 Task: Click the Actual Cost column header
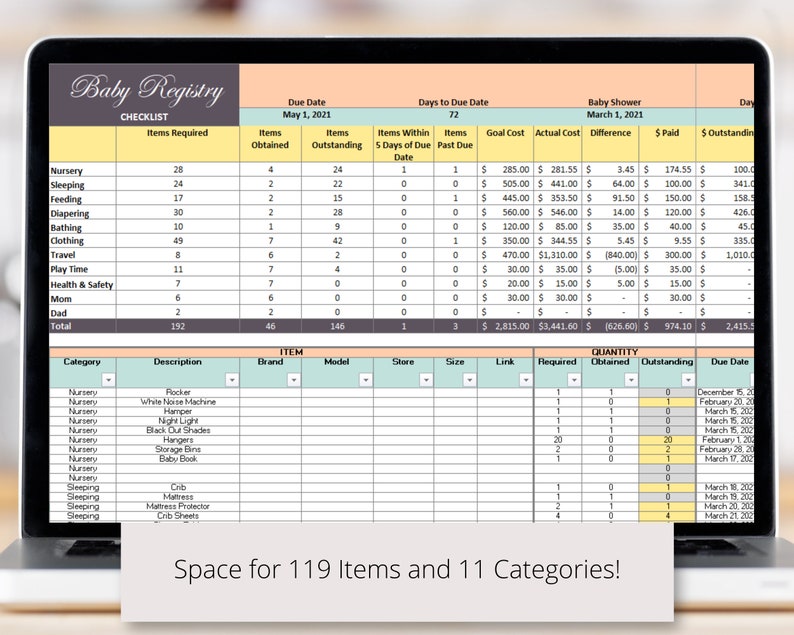tap(558, 144)
